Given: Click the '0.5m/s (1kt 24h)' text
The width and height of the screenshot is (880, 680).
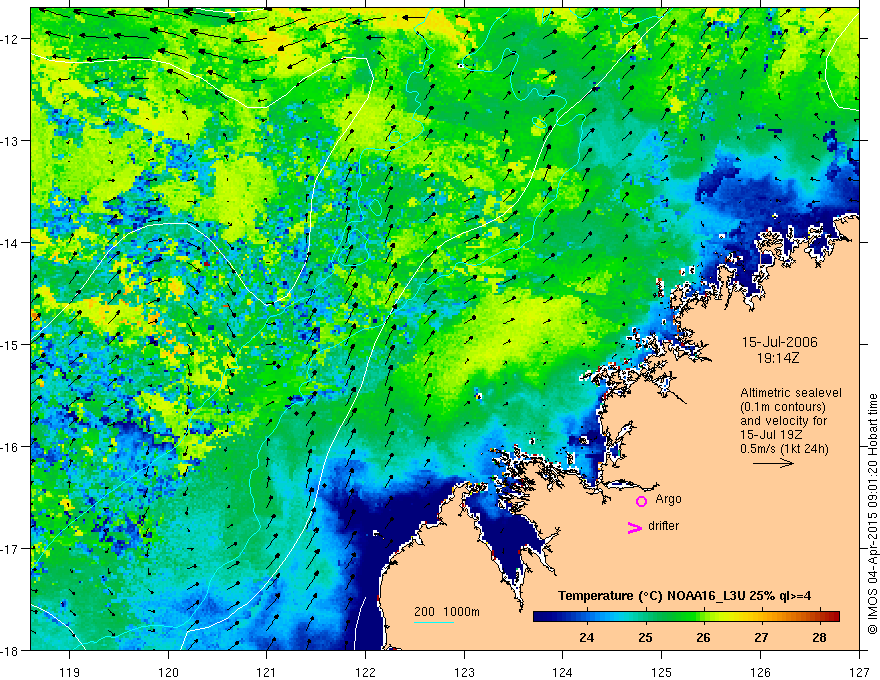Looking at the screenshot, I should click(784, 448).
